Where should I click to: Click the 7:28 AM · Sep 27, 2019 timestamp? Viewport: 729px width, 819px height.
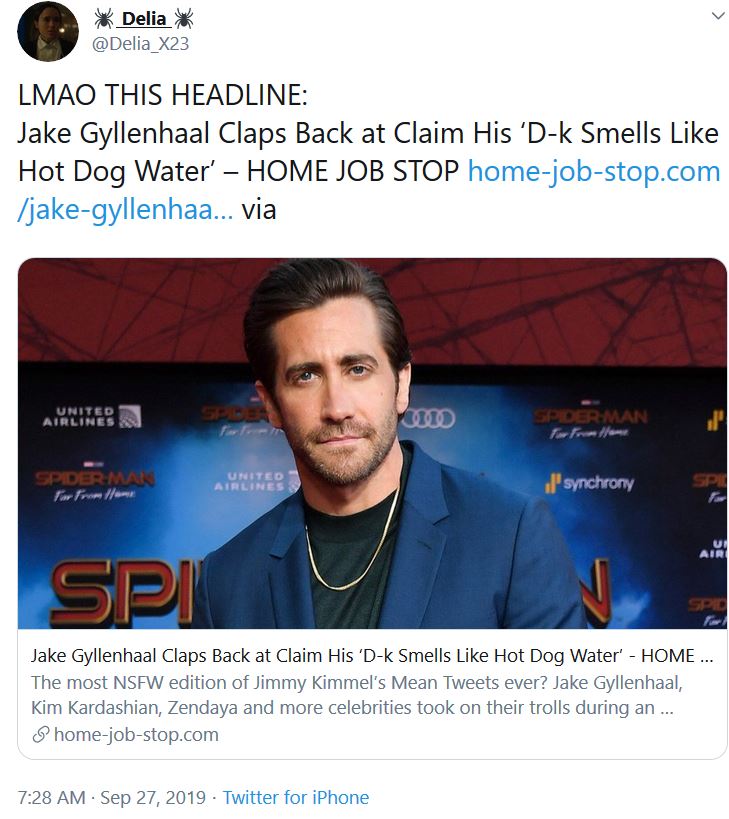pos(112,798)
